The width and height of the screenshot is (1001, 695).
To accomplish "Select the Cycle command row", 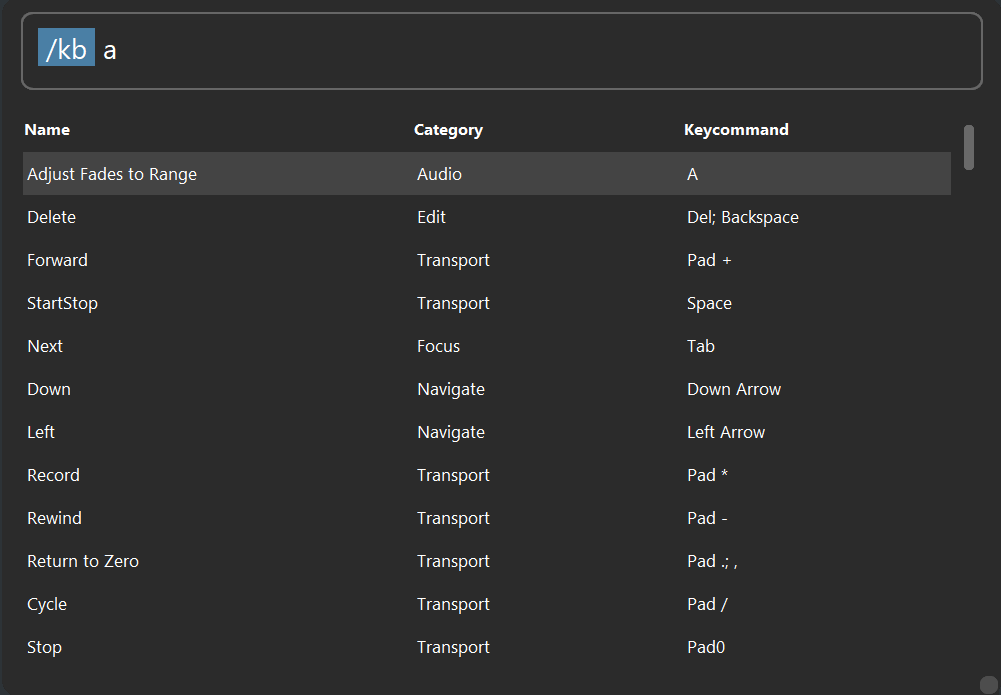I will [x=486, y=604].
